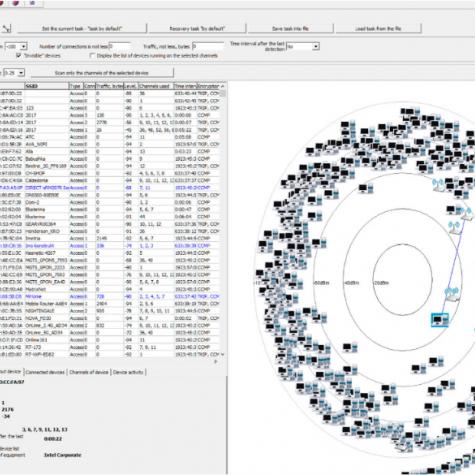Switch to the 'Device activity' tab
Screen dimensions: 475x475
[128, 372]
